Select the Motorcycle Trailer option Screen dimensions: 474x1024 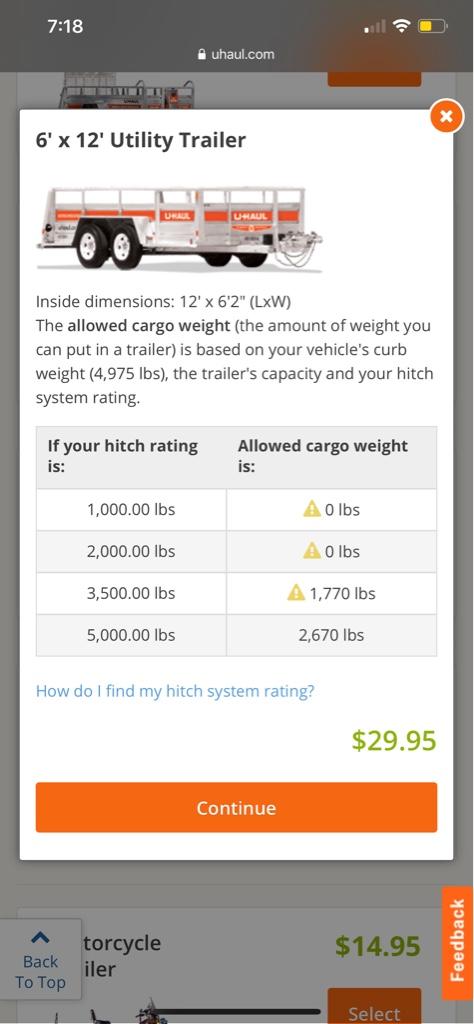(374, 1008)
